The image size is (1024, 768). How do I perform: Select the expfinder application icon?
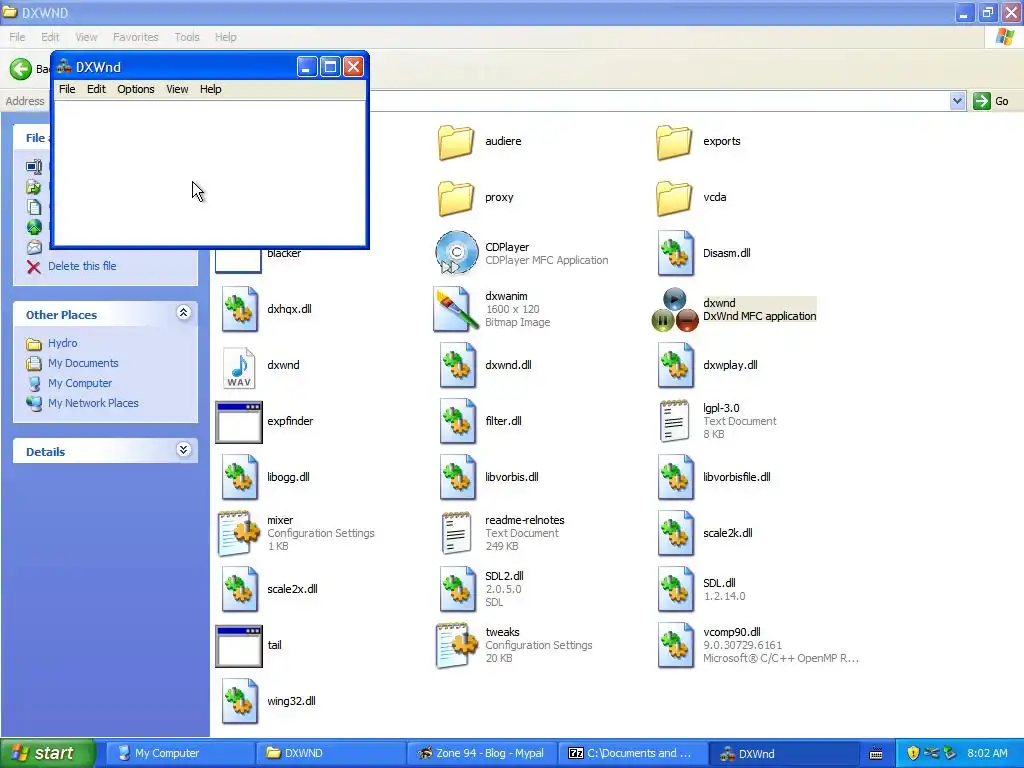pos(239,422)
